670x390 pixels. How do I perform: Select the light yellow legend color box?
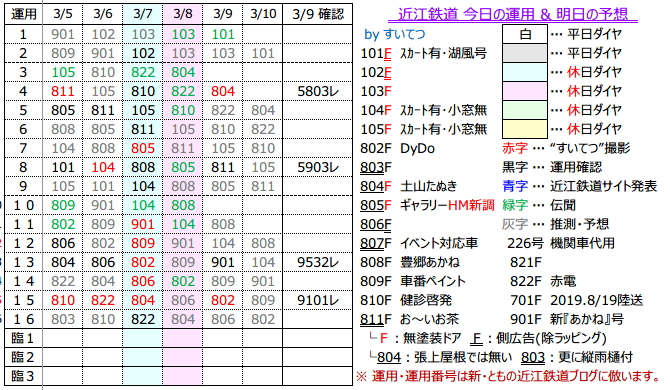coord(525,129)
